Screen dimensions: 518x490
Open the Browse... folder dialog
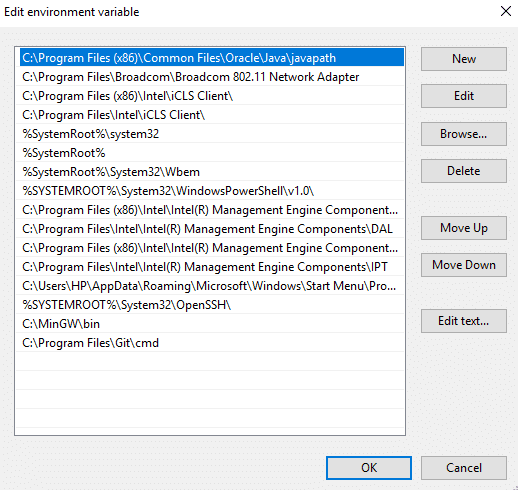pos(464,134)
